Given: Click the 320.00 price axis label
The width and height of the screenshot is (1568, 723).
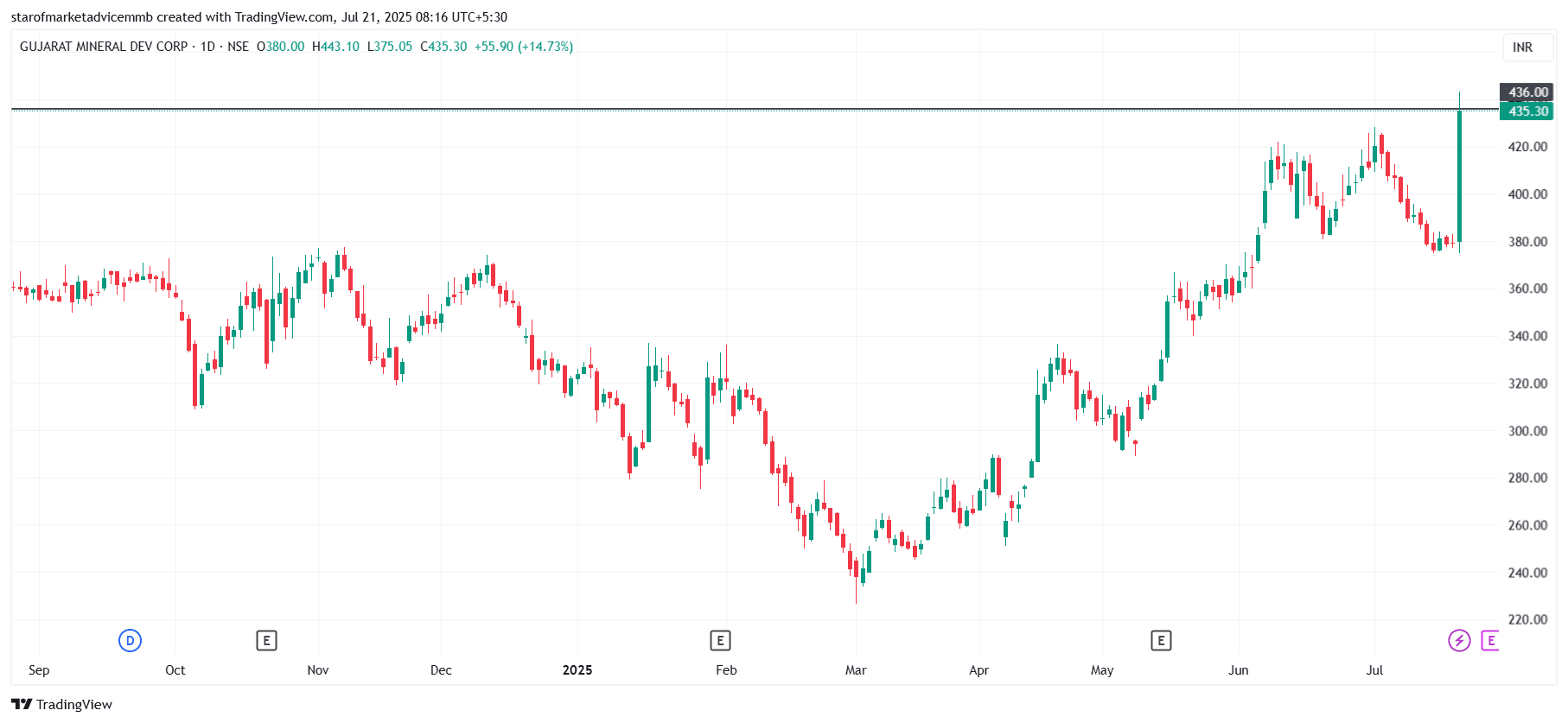Looking at the screenshot, I should 1527,384.
